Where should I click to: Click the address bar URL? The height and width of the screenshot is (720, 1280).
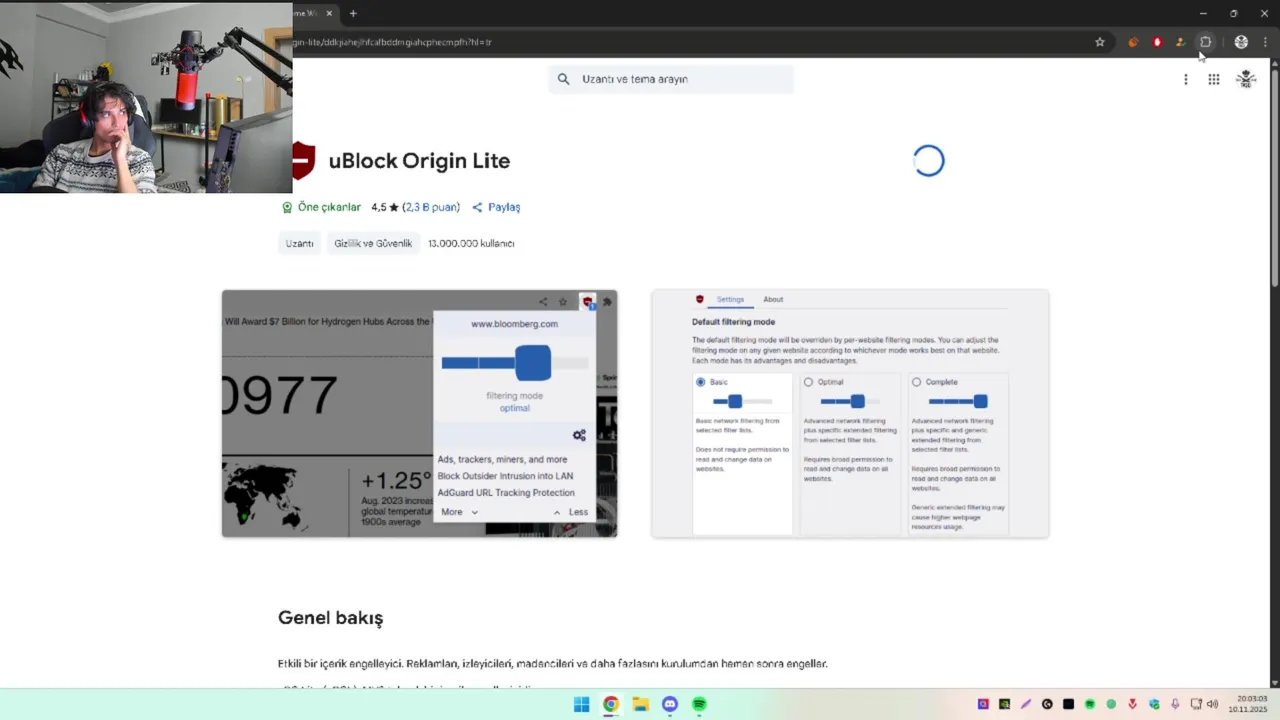pyautogui.click(x=392, y=42)
